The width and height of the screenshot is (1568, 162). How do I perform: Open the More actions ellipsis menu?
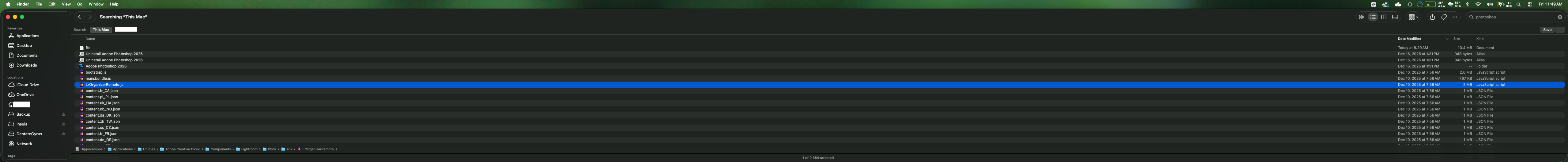click(x=1455, y=17)
